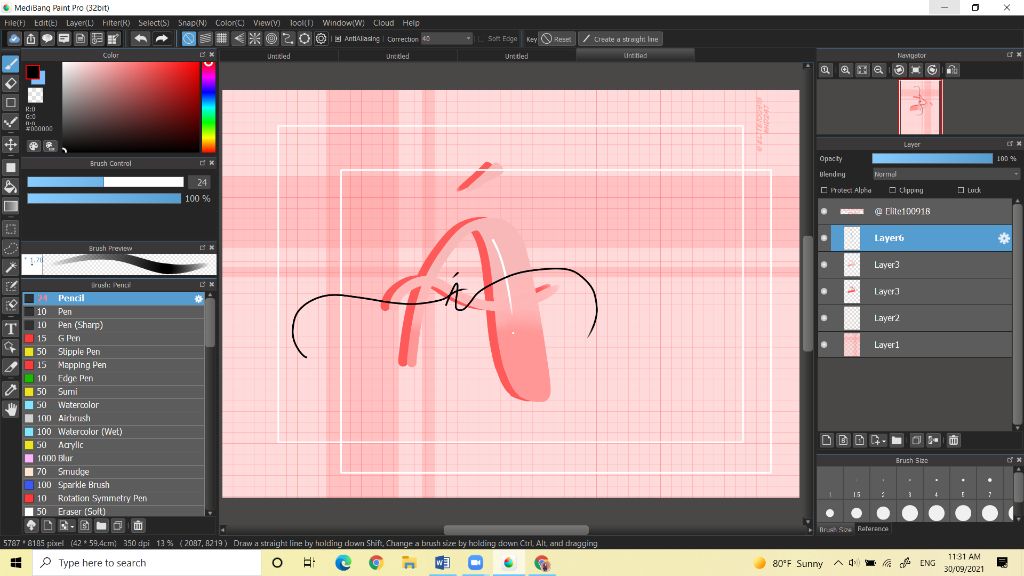The image size is (1024, 576).
Task: Select the G Pen brush
Action: point(114,338)
